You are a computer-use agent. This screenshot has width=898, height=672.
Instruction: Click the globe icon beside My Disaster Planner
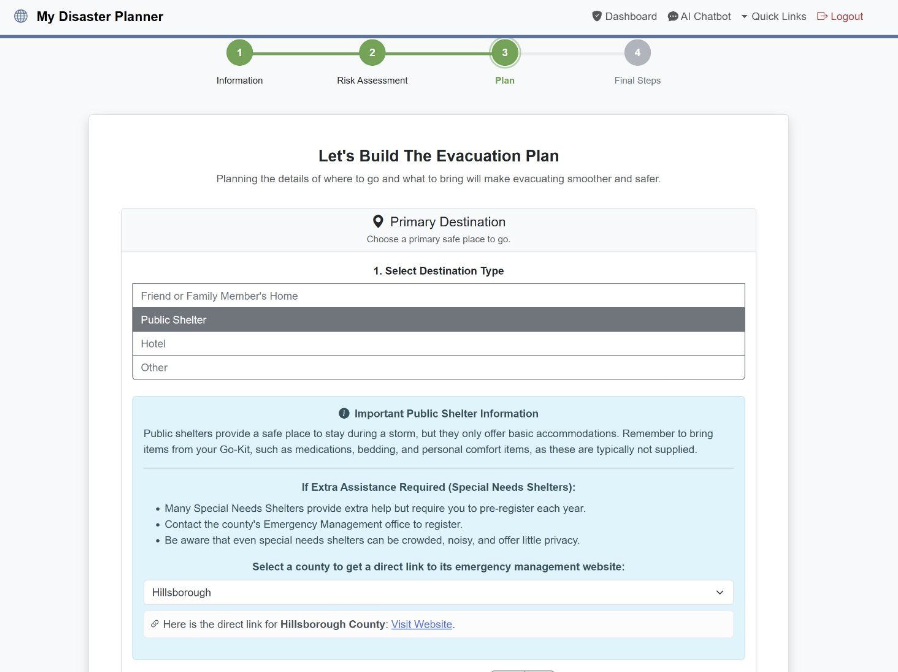[x=21, y=16]
